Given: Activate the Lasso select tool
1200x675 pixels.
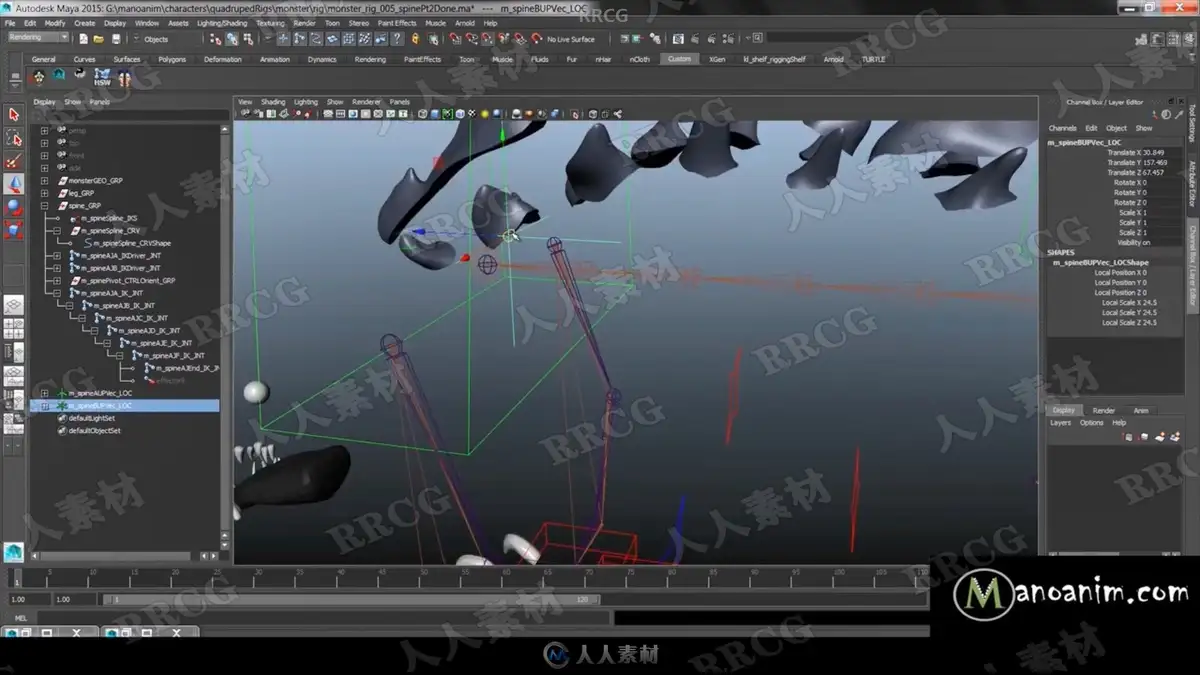Looking at the screenshot, I should click(14, 138).
